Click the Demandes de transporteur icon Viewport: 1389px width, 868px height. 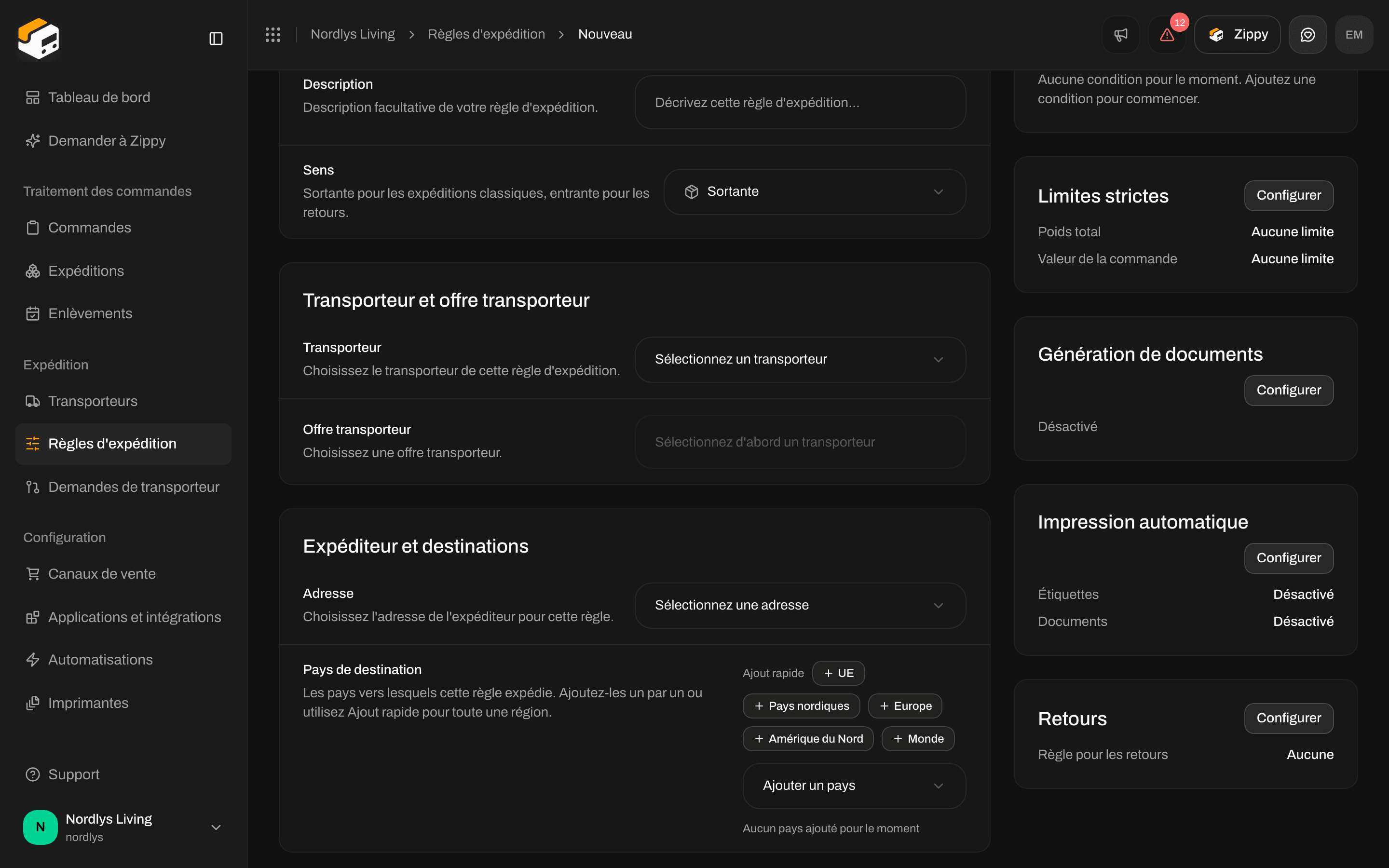[x=33, y=488]
